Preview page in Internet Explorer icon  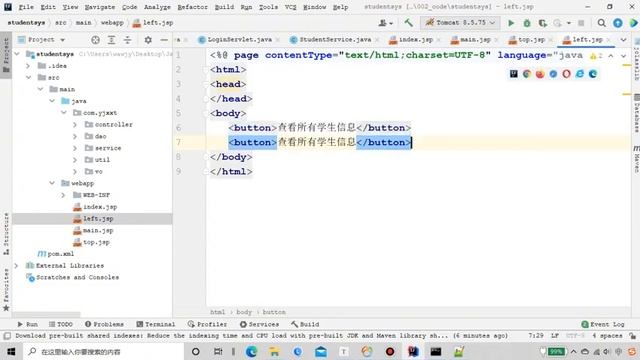(580, 74)
